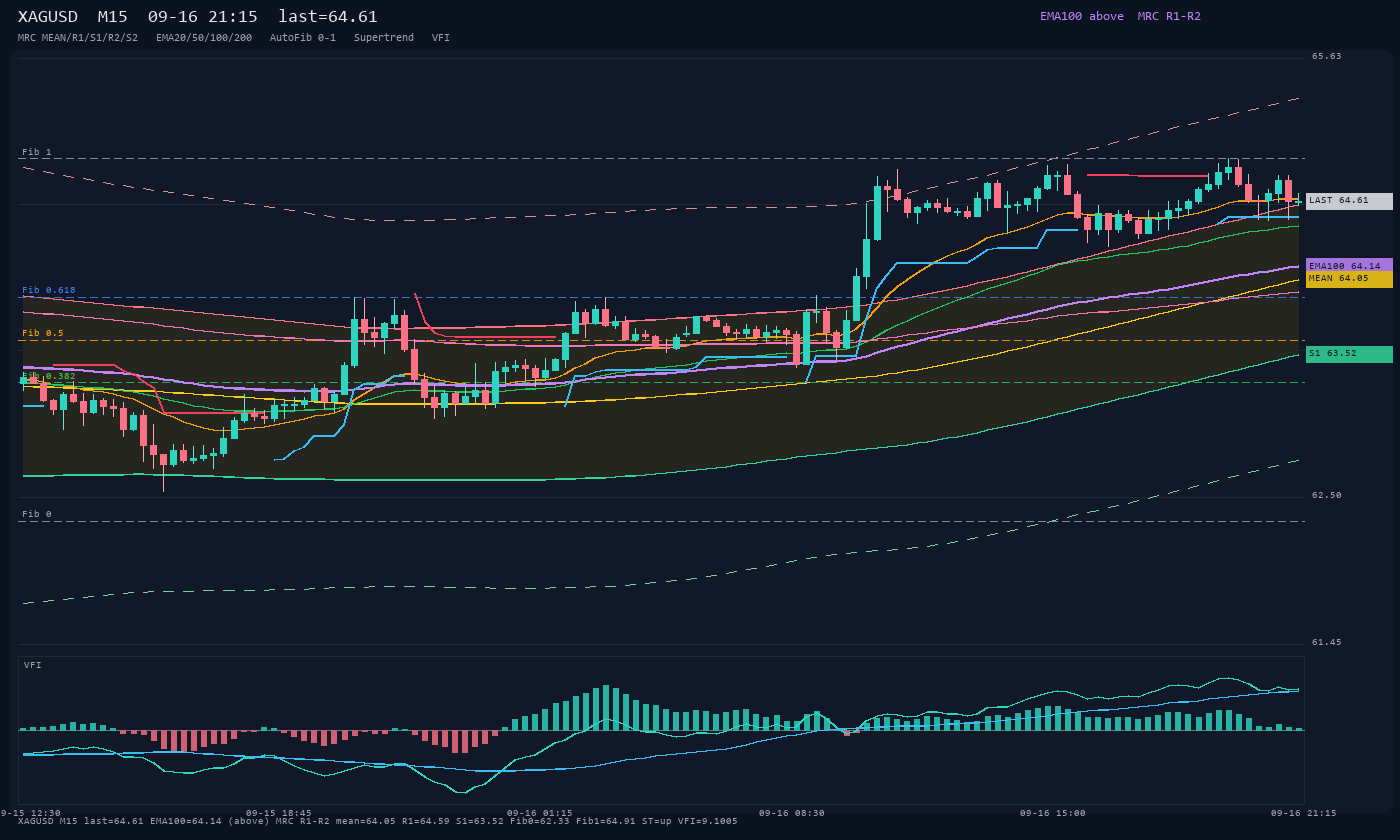The height and width of the screenshot is (840, 1400).
Task: Click the Fib 0.618 level label
Action: 49,290
